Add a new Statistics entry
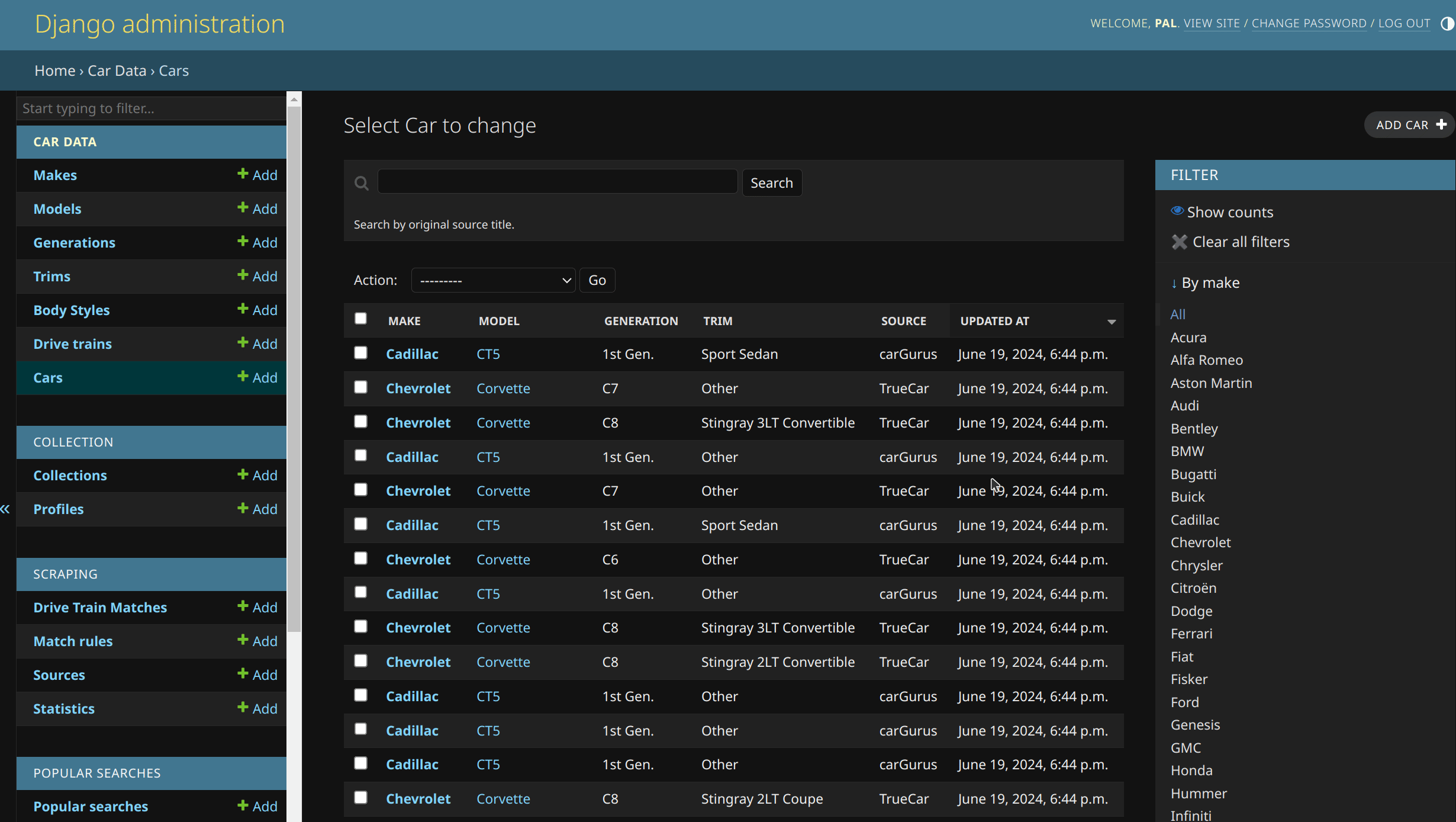Viewport: 1456px width, 822px height. tap(257, 708)
